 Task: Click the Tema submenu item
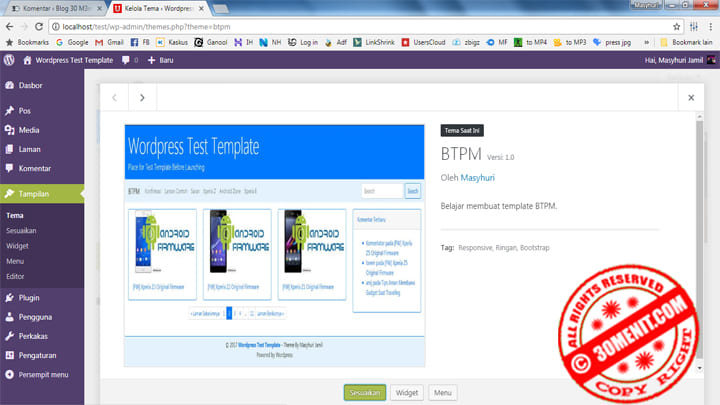coord(15,215)
